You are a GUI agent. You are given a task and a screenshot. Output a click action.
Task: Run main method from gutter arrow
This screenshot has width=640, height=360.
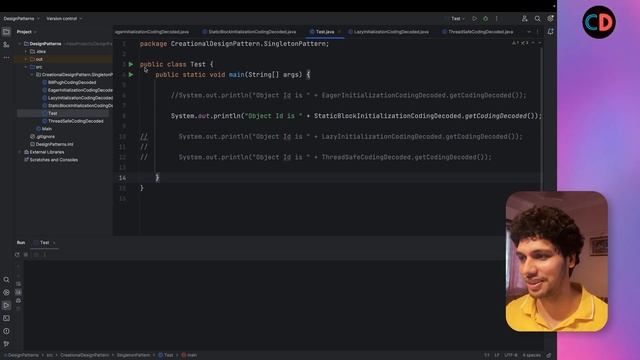tap(131, 75)
